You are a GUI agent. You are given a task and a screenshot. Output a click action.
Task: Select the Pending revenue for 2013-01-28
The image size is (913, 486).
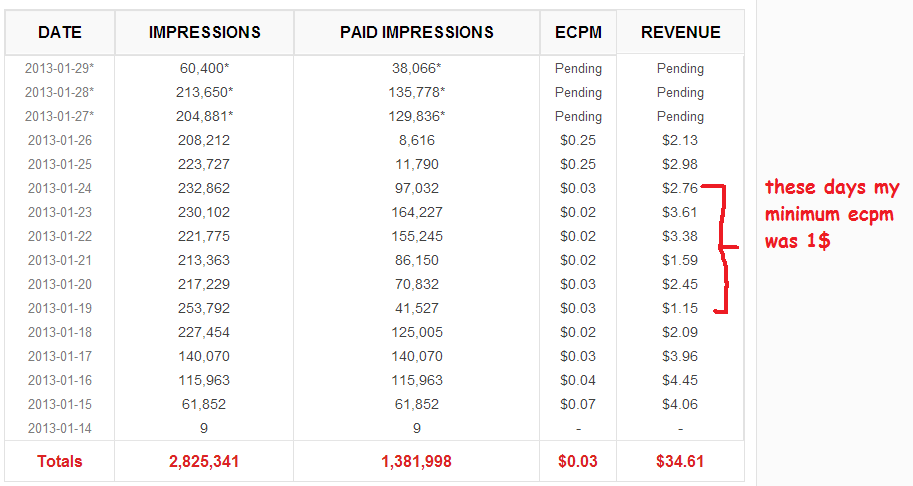[x=680, y=92]
